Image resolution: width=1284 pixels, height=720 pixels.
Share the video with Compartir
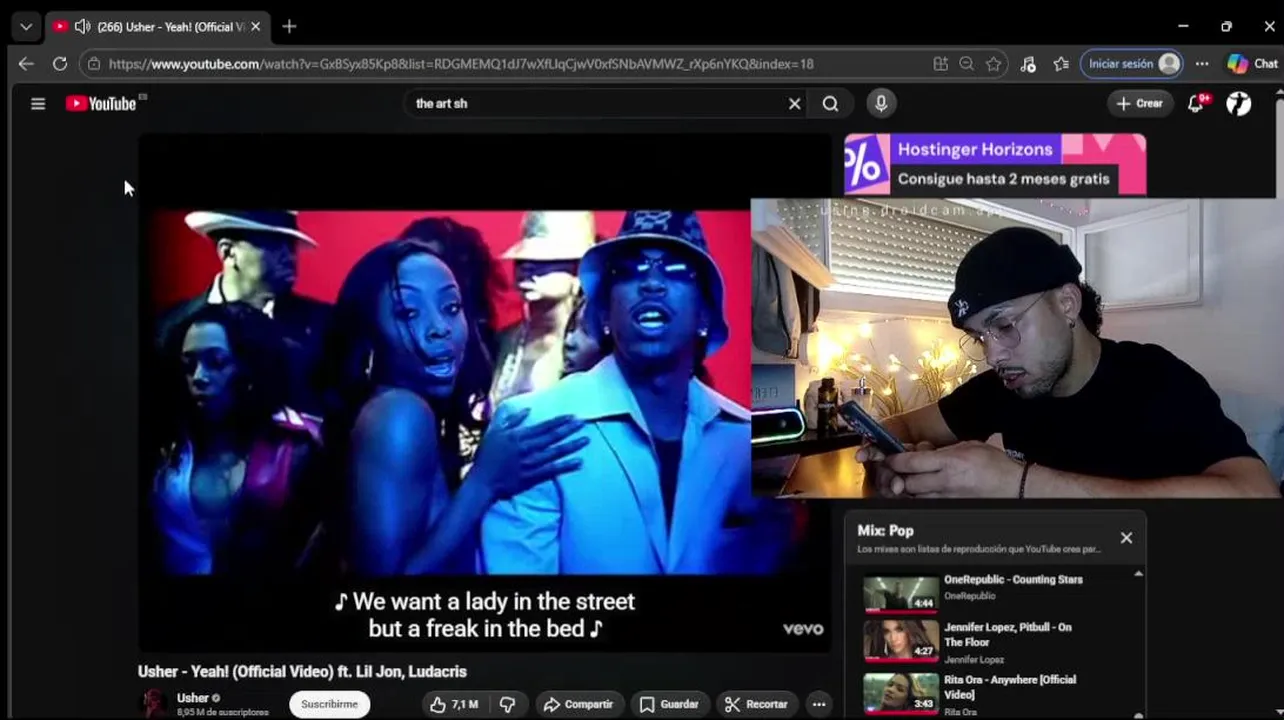click(578, 704)
